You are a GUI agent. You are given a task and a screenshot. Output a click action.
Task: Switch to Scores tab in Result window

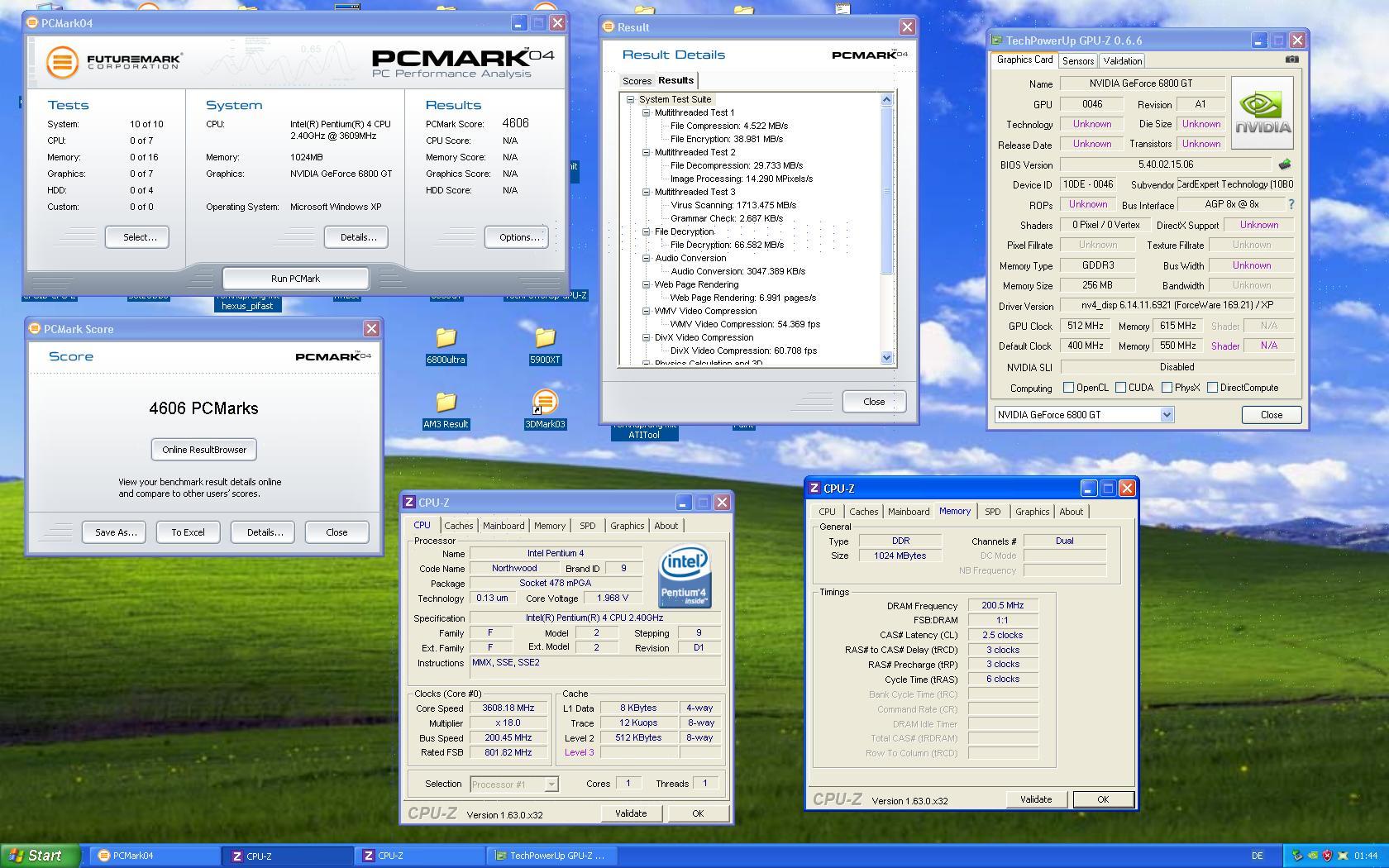(637, 81)
